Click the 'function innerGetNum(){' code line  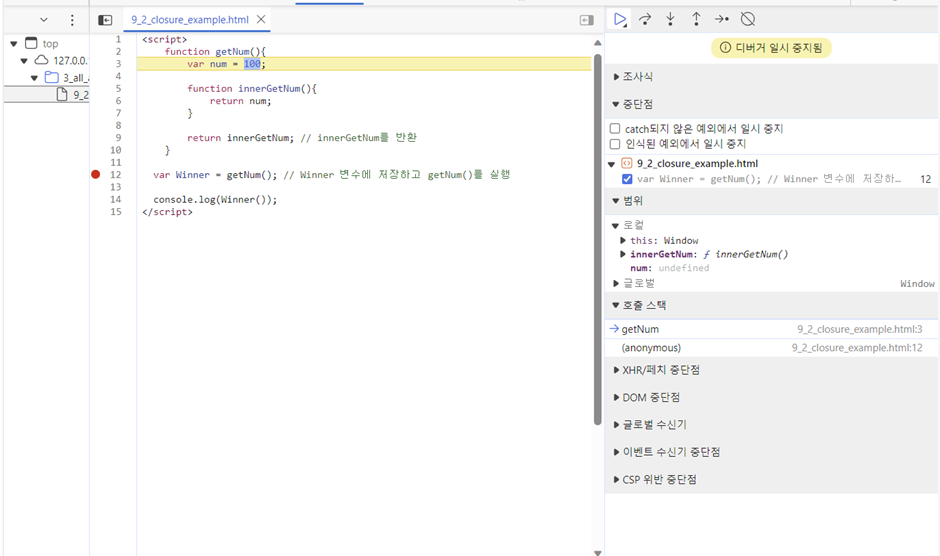pyautogui.click(x=252, y=88)
